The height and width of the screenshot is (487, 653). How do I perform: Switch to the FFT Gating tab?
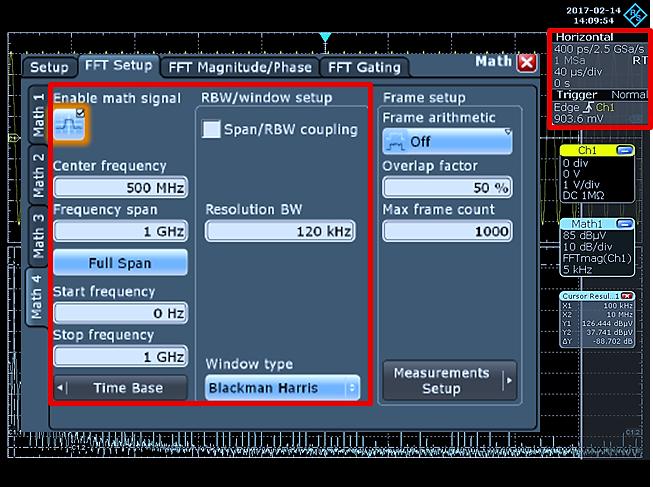tap(364, 67)
